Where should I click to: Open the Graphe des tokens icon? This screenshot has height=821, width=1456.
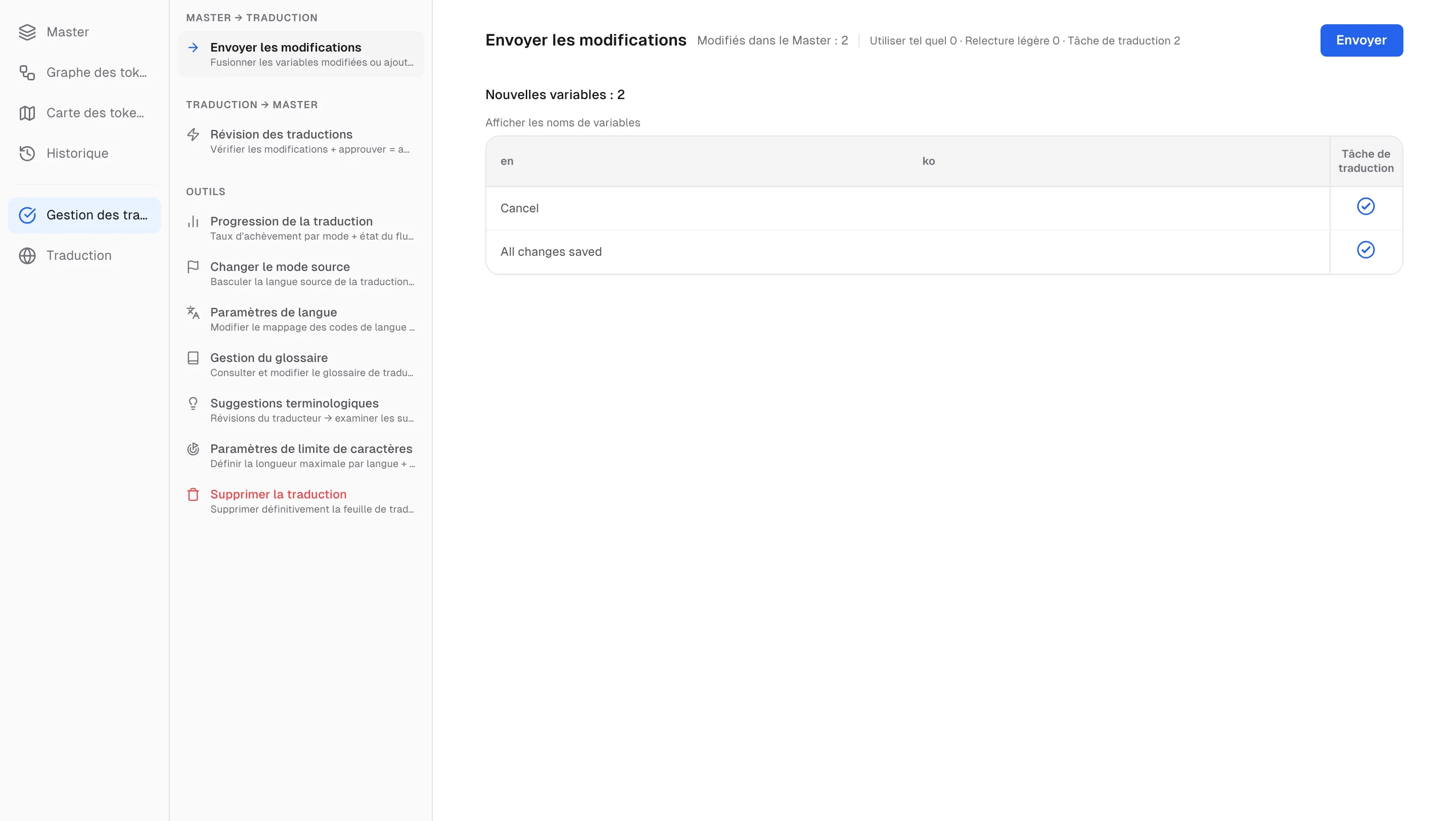pyautogui.click(x=27, y=73)
